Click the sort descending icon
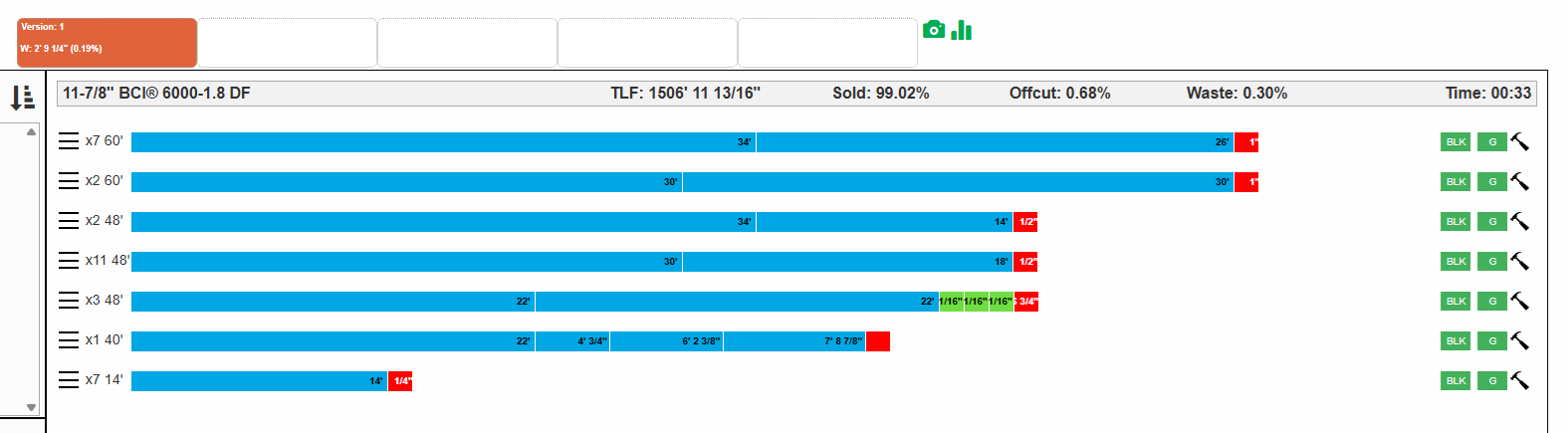The image size is (1568, 433). 23,98
